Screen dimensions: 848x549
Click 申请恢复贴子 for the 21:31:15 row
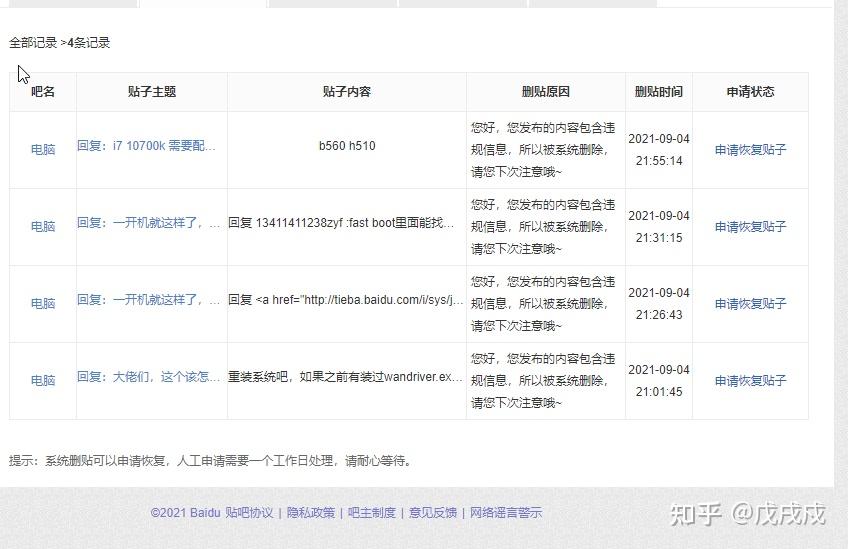point(750,227)
